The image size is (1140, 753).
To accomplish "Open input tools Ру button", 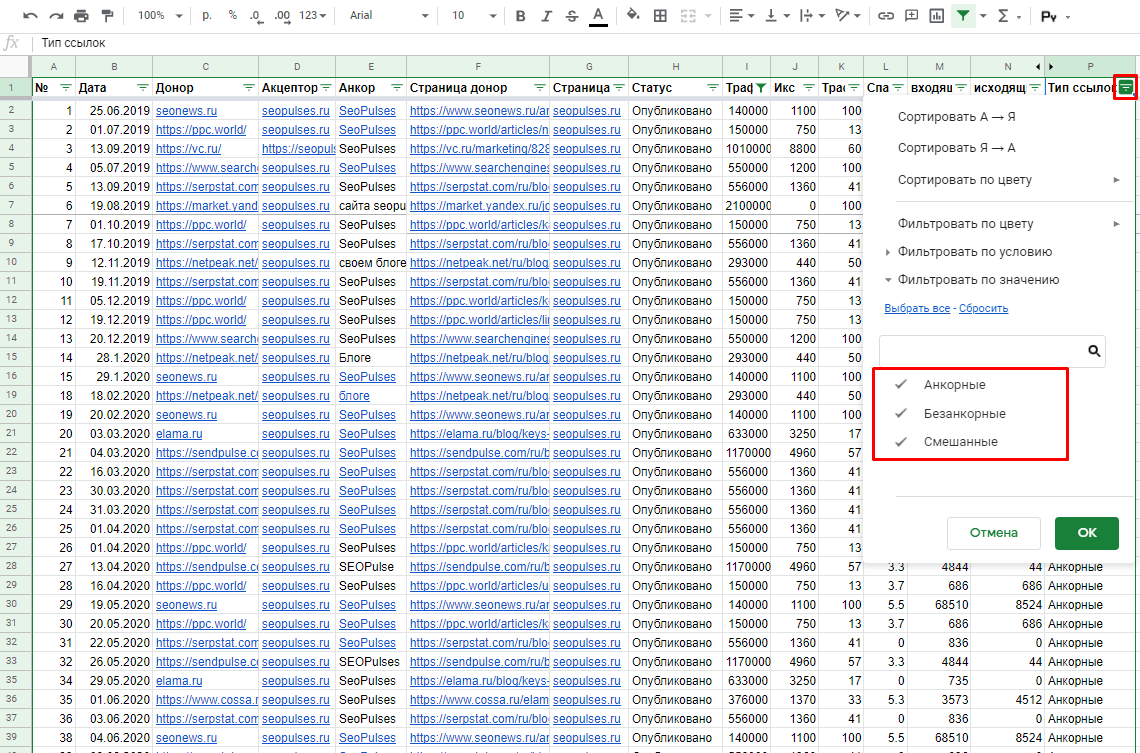I will click(x=1056, y=16).
